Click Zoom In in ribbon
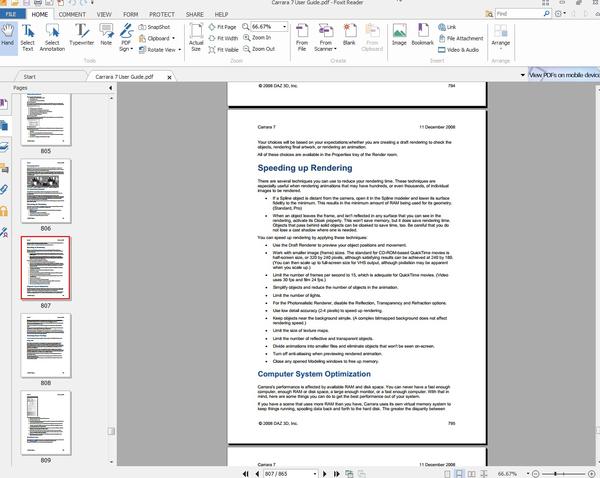 257,38
